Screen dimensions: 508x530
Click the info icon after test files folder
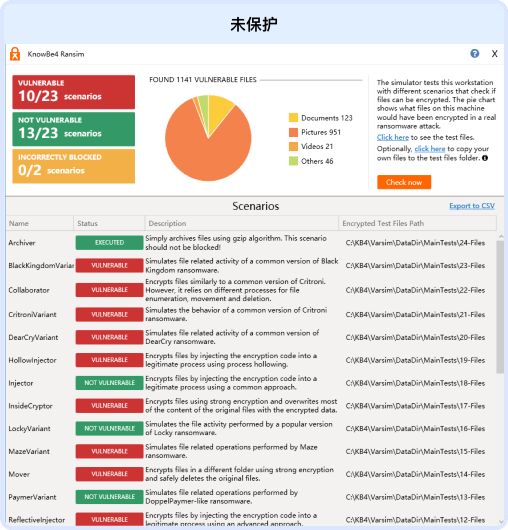(485, 158)
